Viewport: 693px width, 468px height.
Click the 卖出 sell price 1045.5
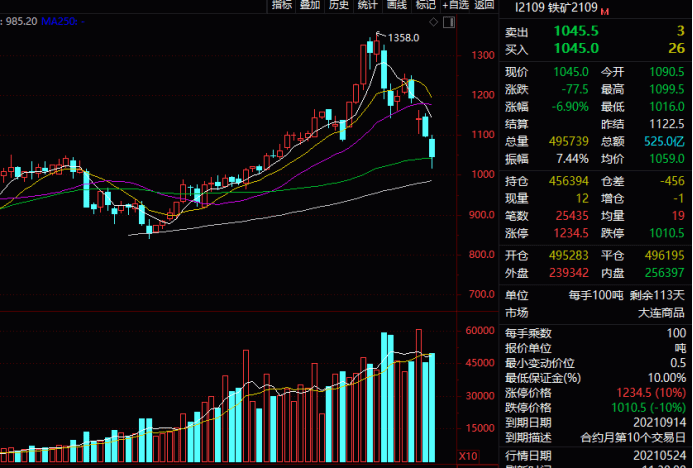point(577,31)
